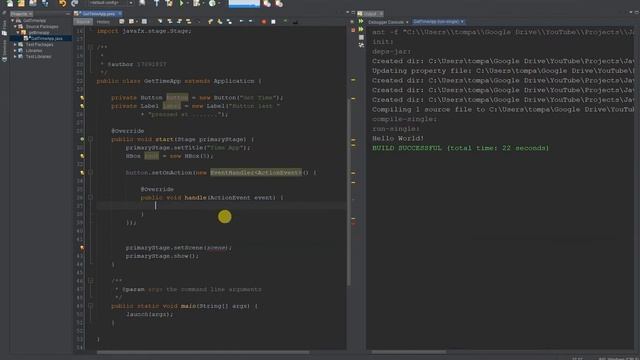Click Find Selection icon in editor toolbar

point(160,22)
